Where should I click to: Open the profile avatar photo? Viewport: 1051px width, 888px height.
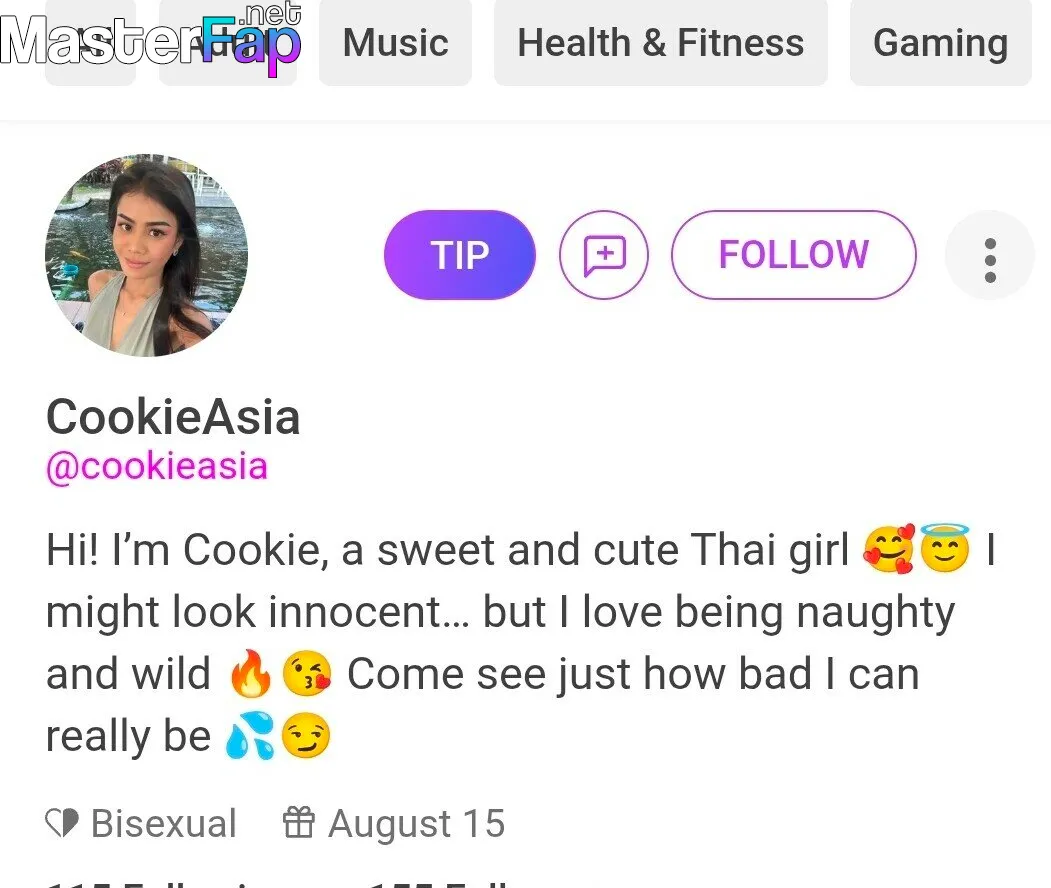point(146,255)
